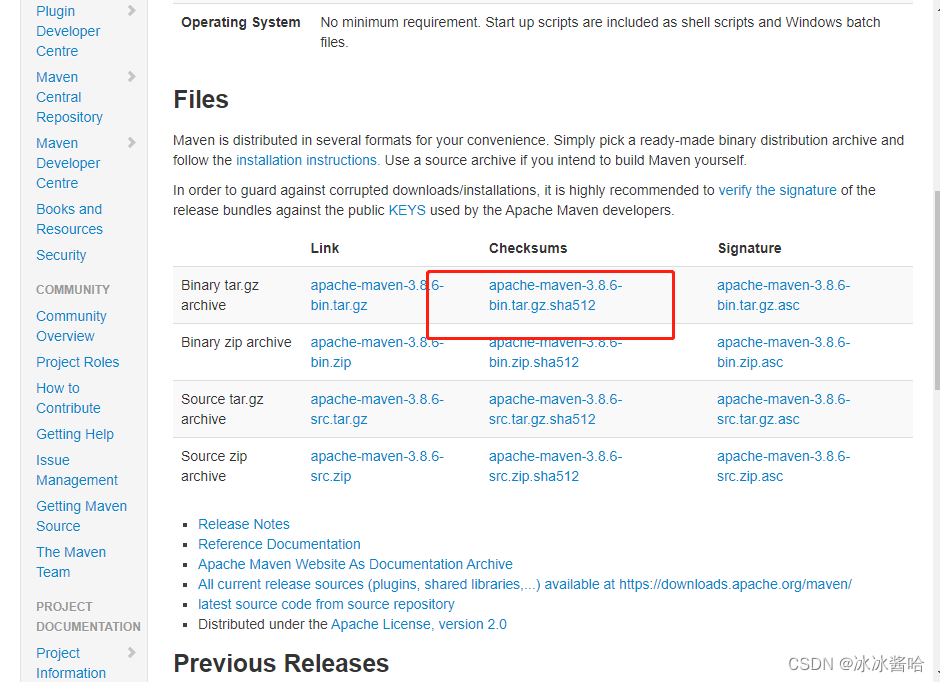Open apache-maven-3.8.6-src.tar.gz.sha512 checksum

tap(555, 409)
